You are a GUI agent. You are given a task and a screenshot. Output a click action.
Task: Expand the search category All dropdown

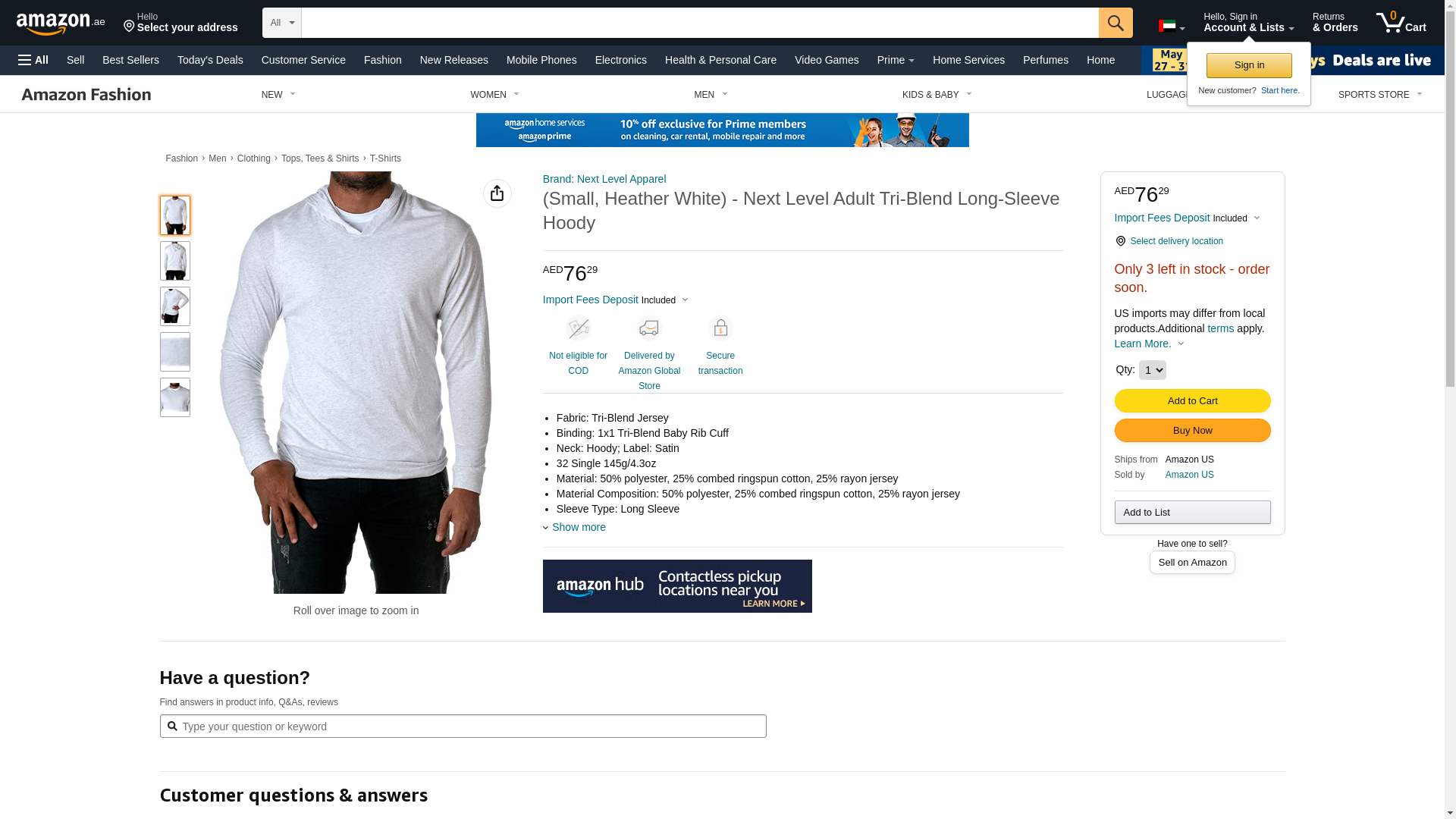click(282, 23)
